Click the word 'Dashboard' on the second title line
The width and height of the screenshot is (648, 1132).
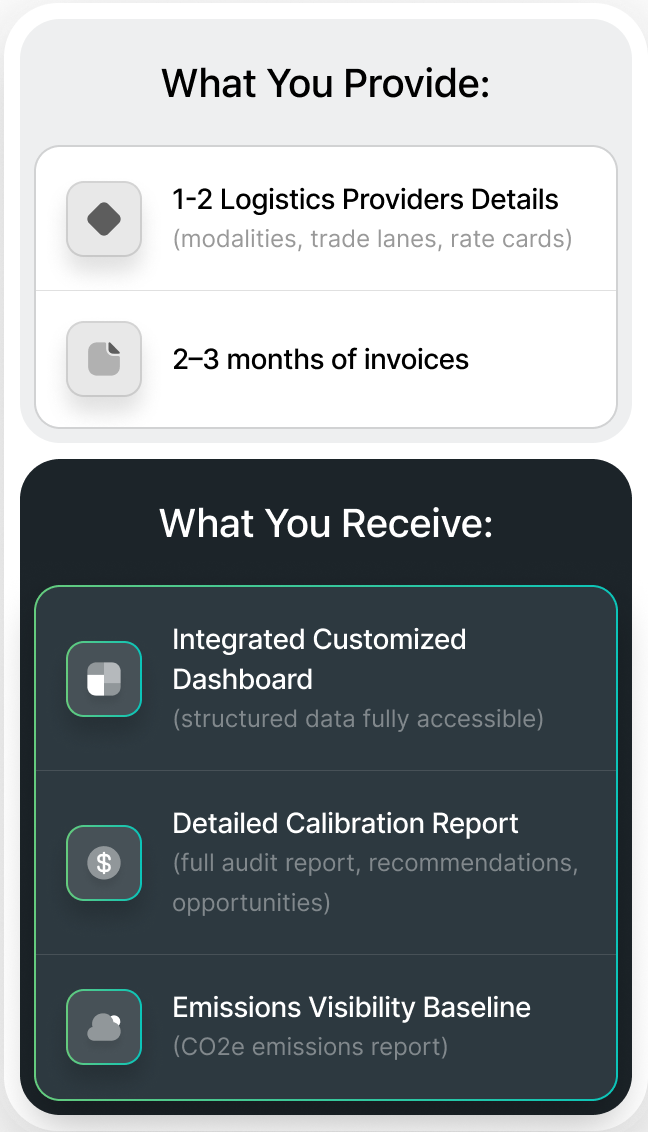pos(242,680)
